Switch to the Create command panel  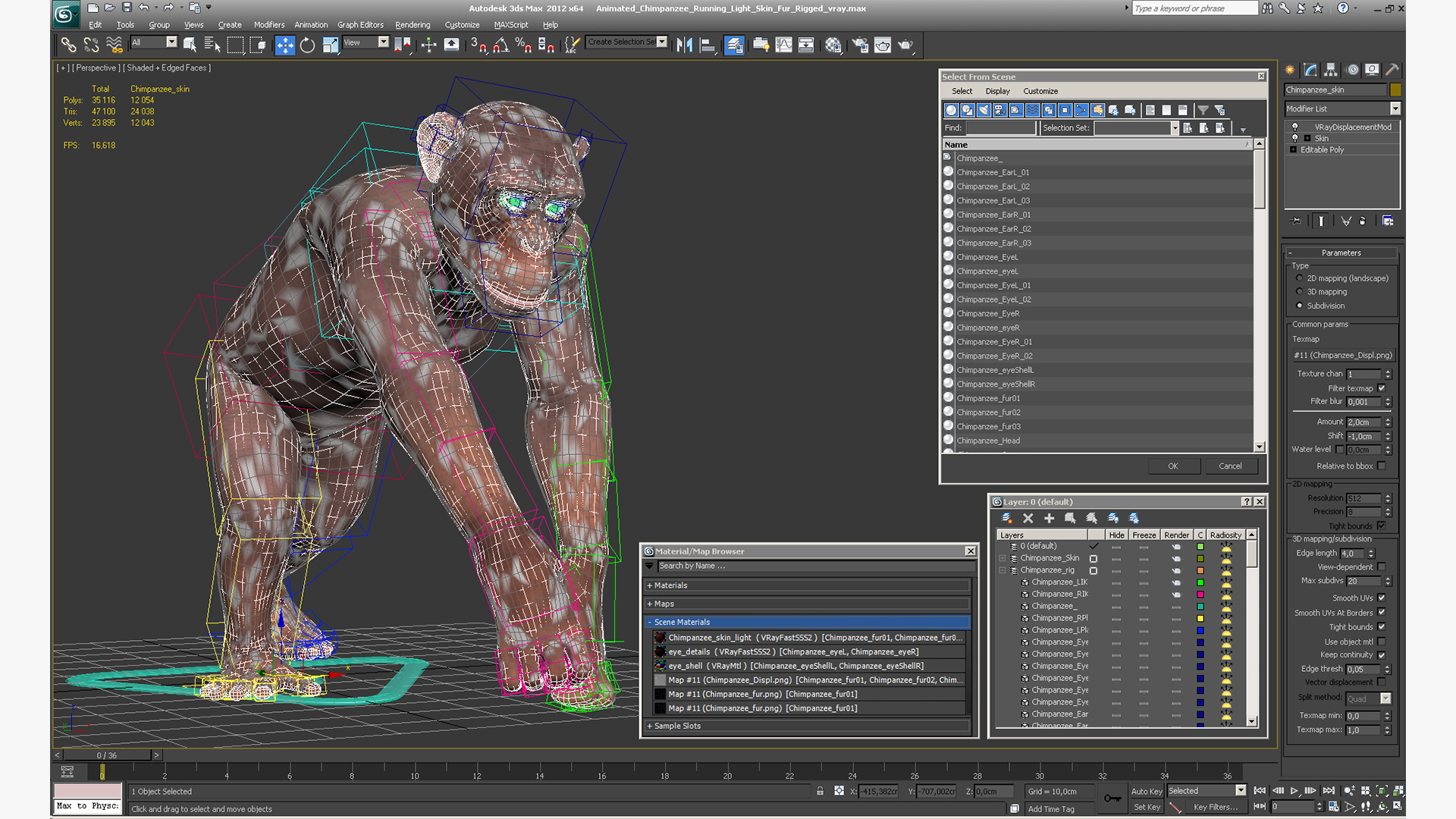(1290, 70)
